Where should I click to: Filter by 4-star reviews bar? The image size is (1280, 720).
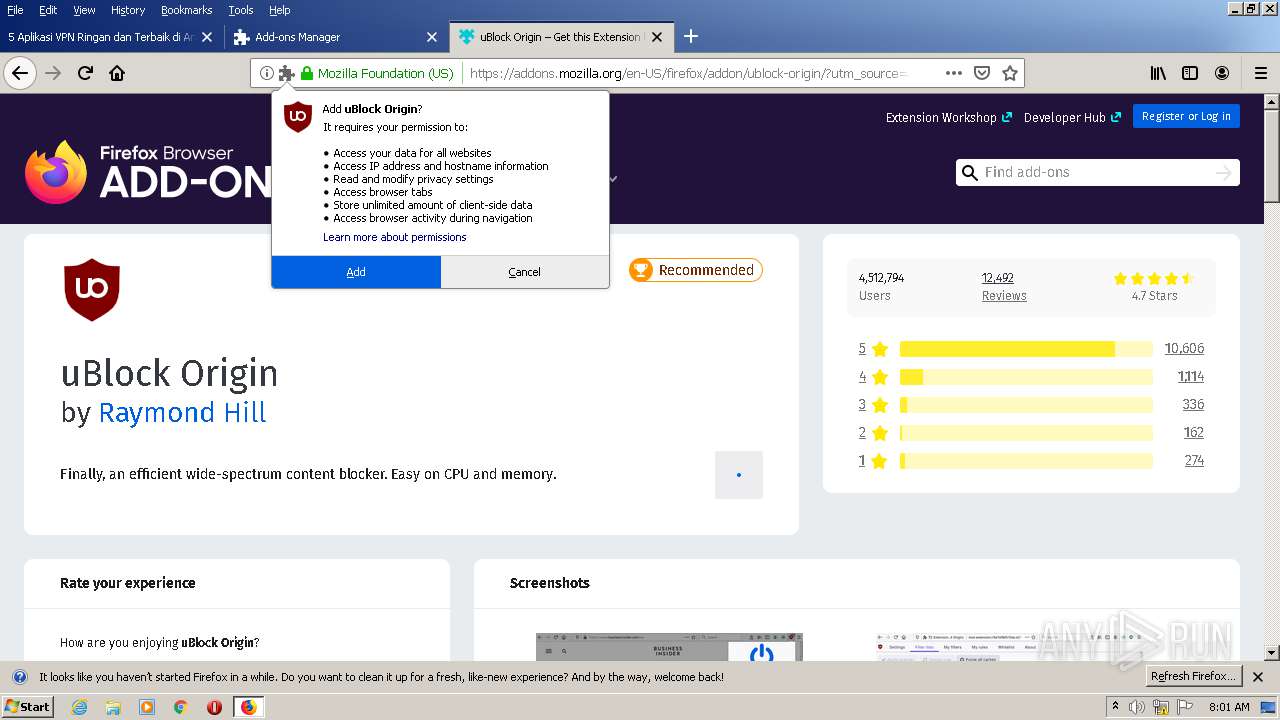(1026, 377)
